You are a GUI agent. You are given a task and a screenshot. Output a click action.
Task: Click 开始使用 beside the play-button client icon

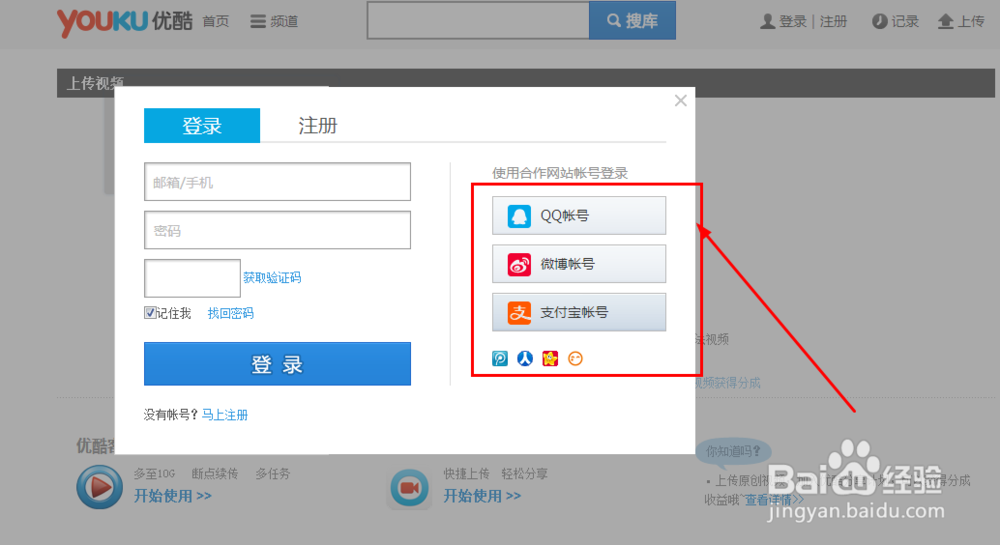[173, 496]
